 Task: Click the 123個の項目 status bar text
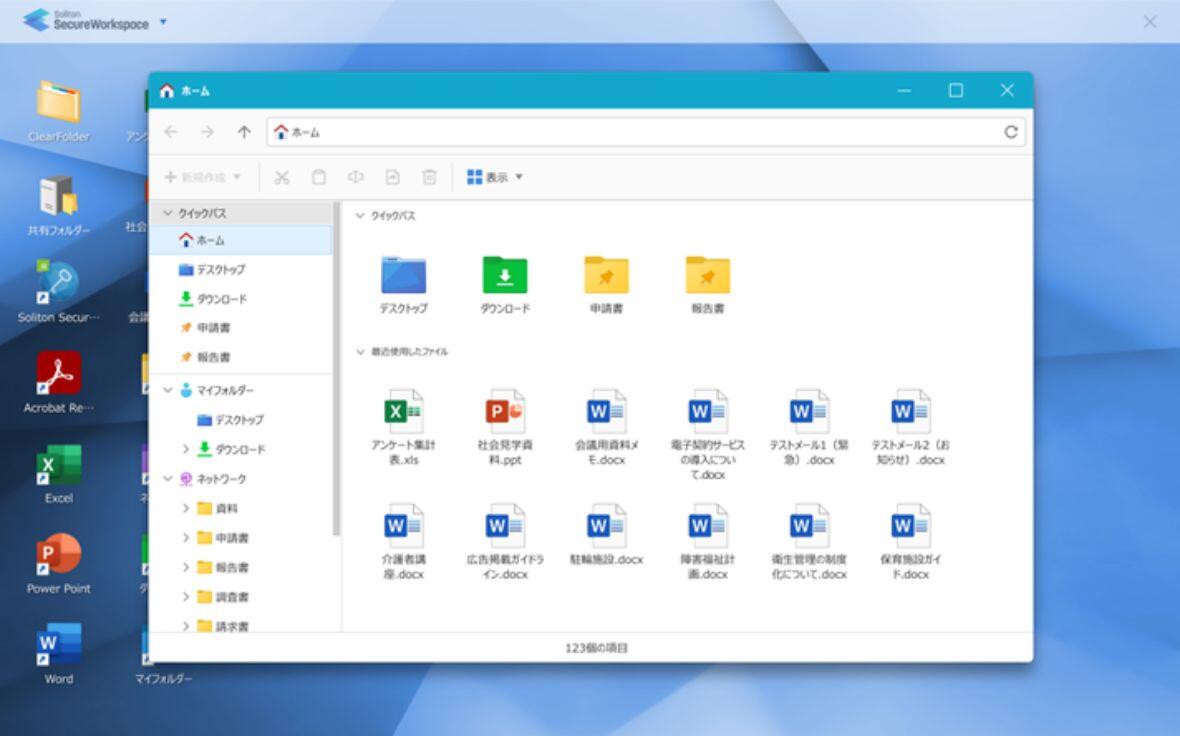click(x=596, y=648)
